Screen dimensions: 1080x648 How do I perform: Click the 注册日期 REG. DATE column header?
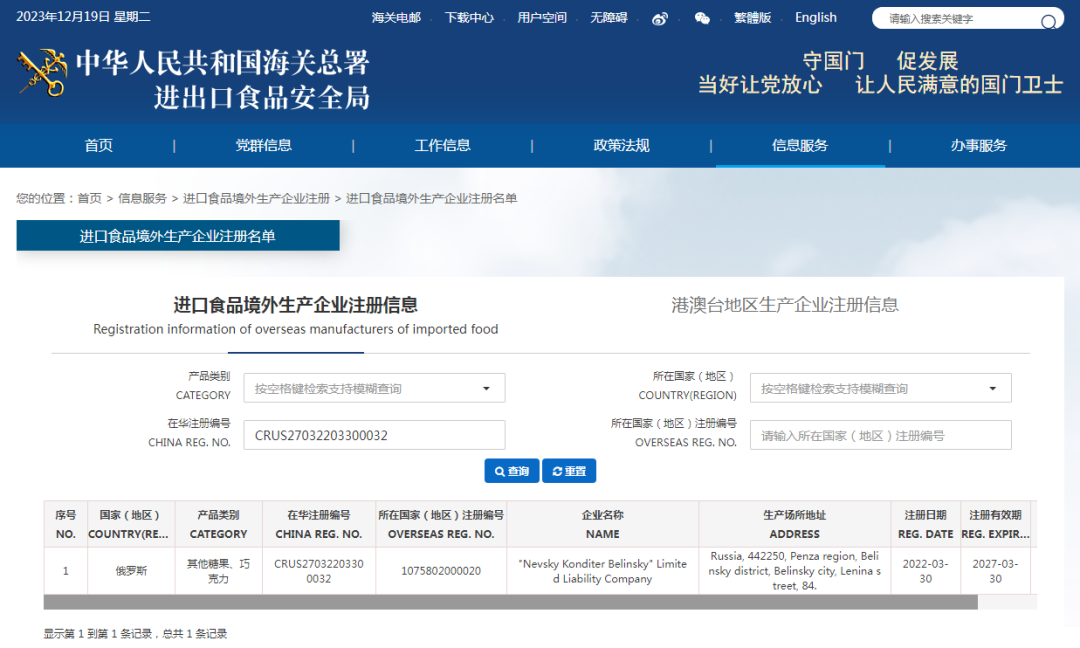[x=926, y=524]
